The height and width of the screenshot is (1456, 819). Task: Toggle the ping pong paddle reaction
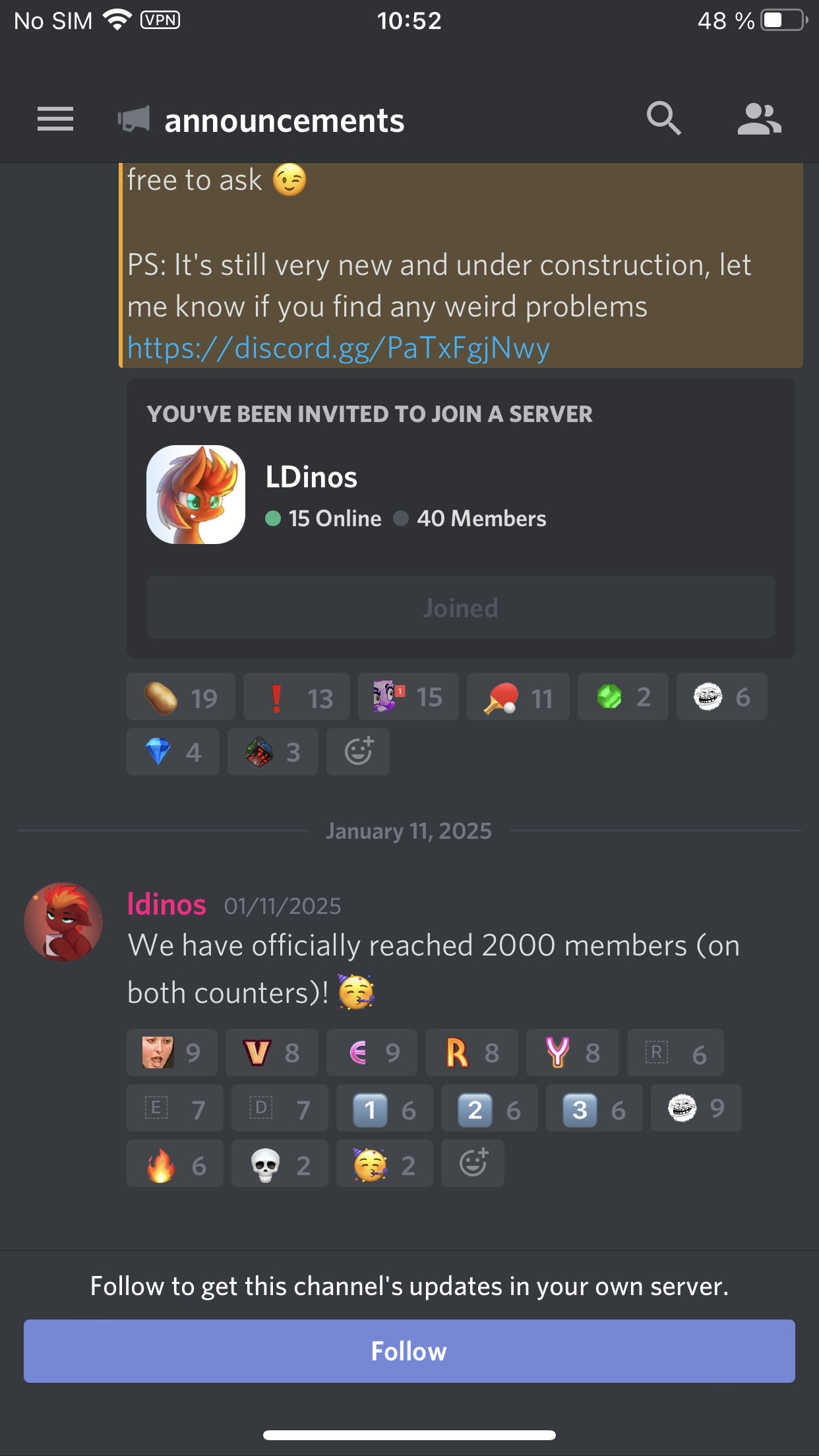[518, 697]
